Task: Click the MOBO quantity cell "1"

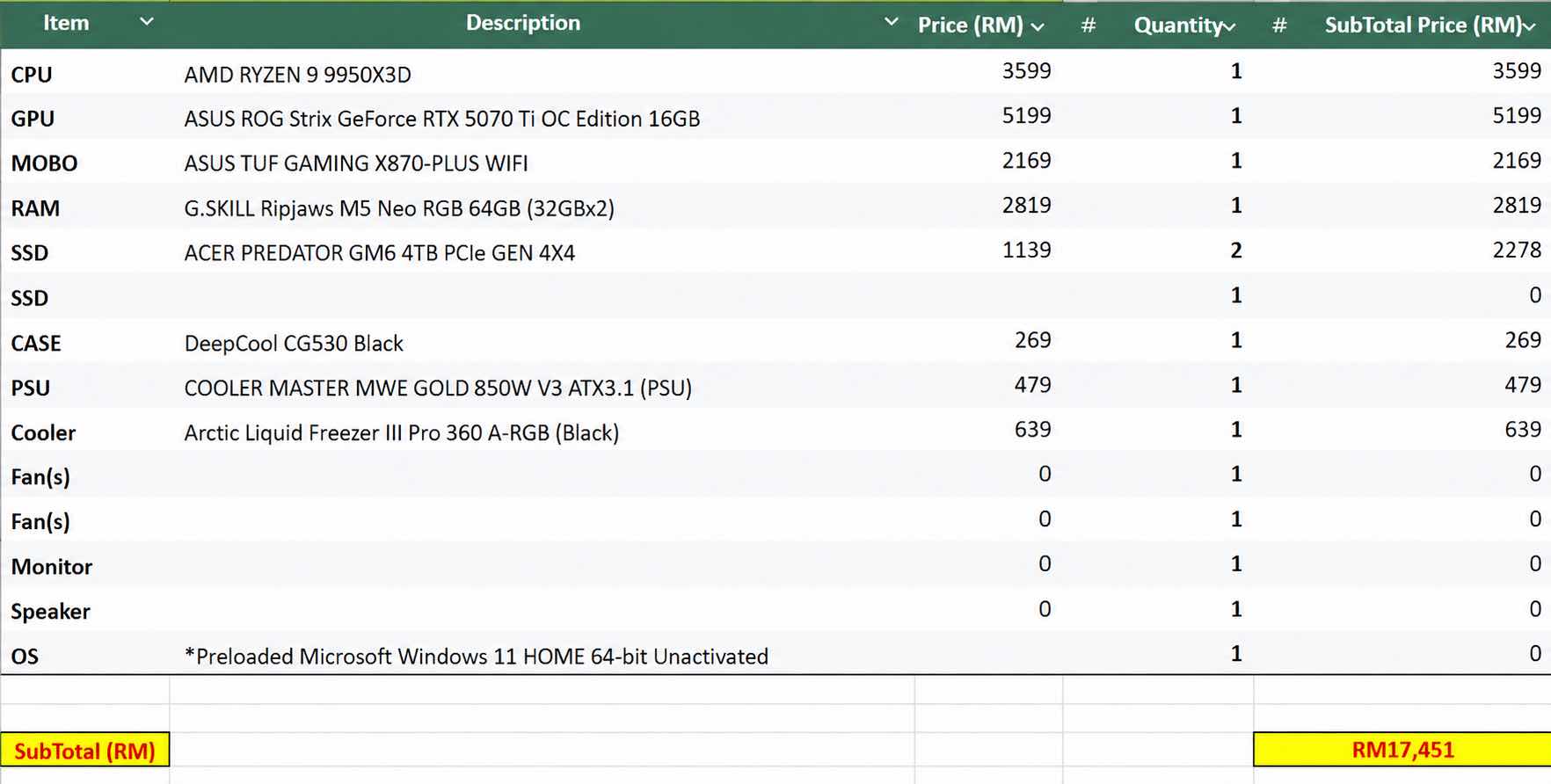Action: pyautogui.click(x=1236, y=161)
